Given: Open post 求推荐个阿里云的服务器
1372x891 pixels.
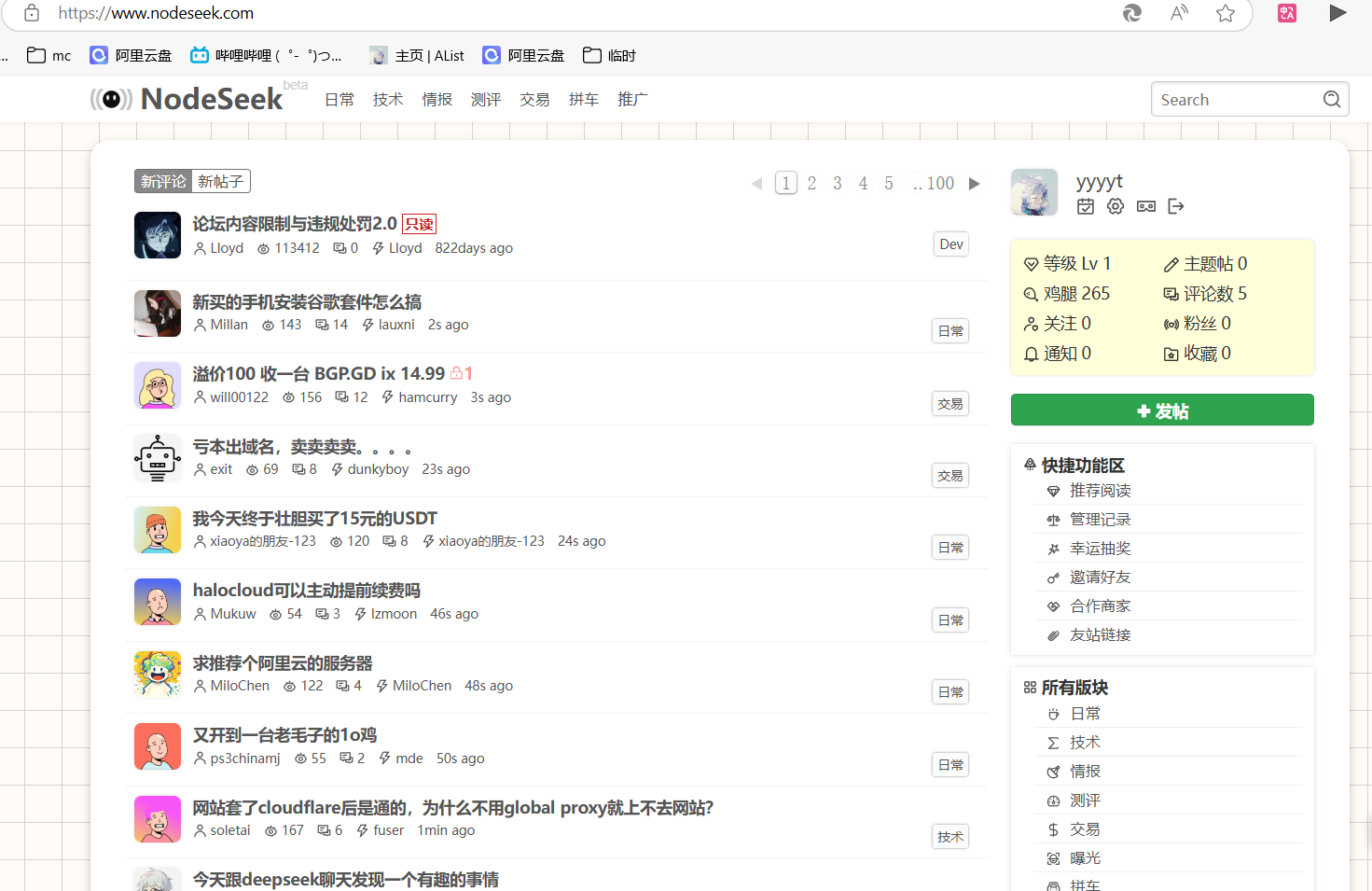Looking at the screenshot, I should coord(283,662).
